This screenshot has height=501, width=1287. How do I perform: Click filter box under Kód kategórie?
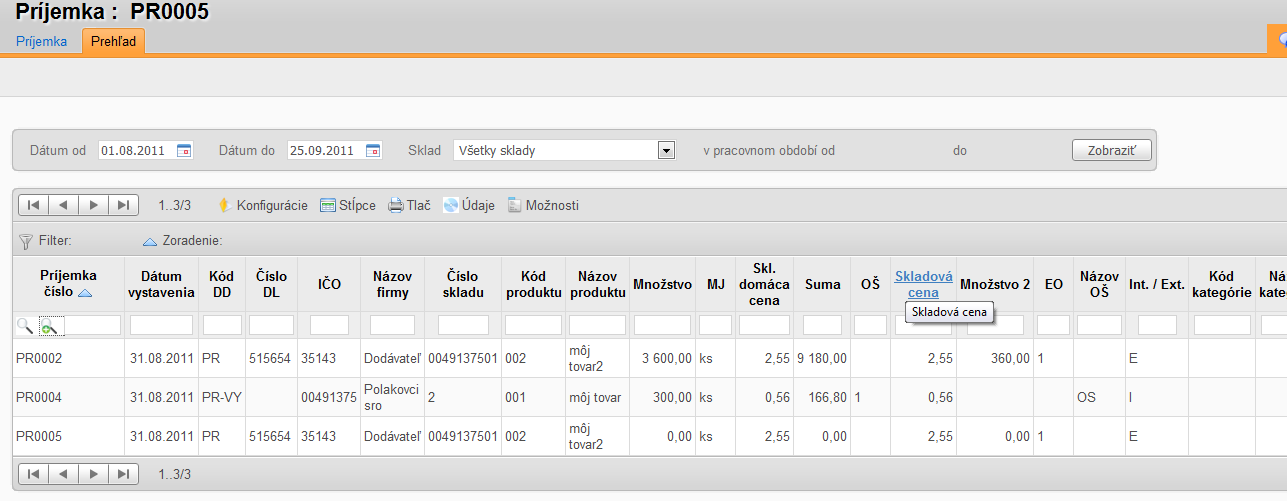1222,325
